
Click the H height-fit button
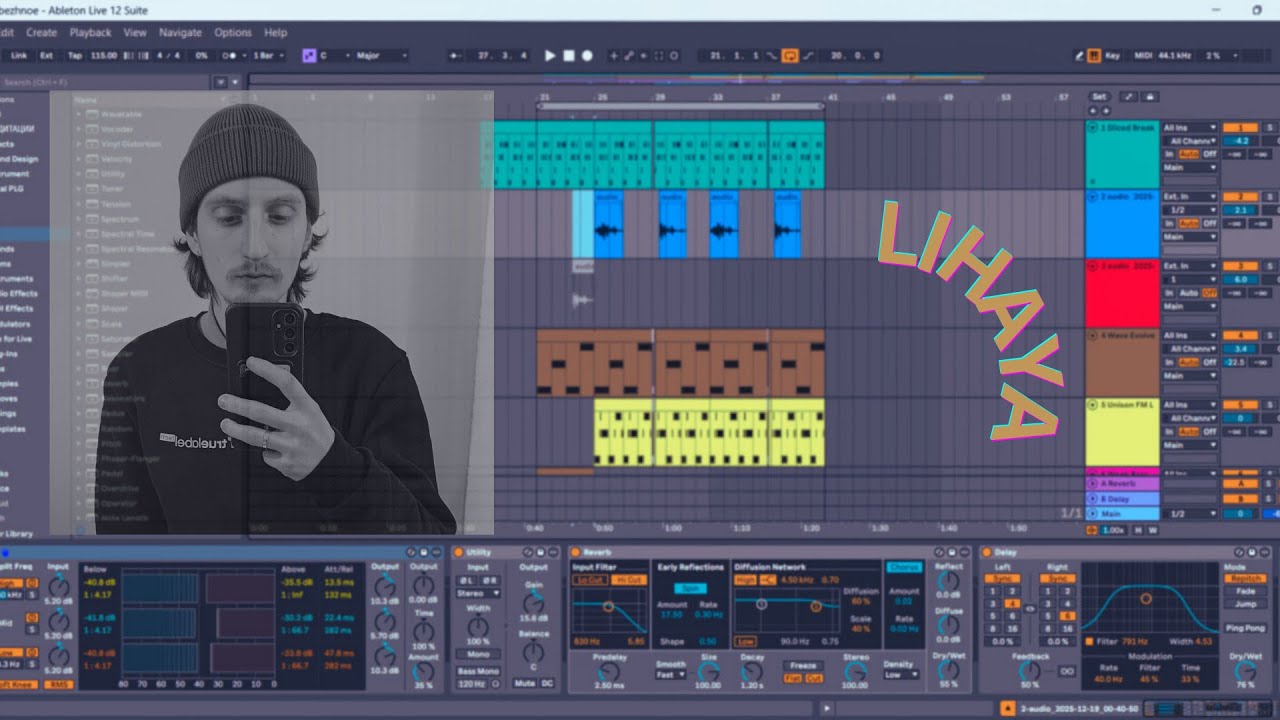[1138, 530]
